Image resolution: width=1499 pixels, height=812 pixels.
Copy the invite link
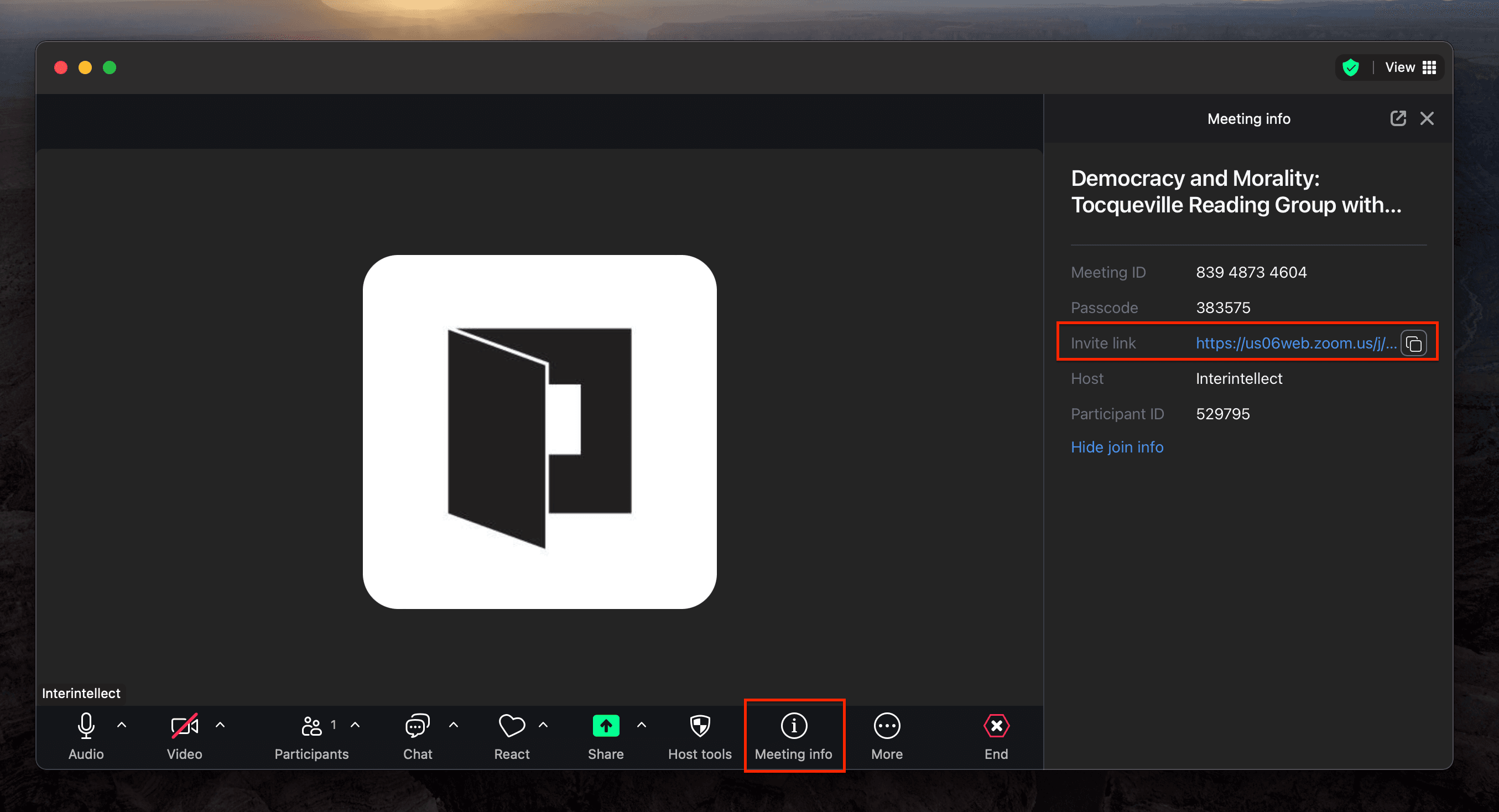coord(1414,343)
